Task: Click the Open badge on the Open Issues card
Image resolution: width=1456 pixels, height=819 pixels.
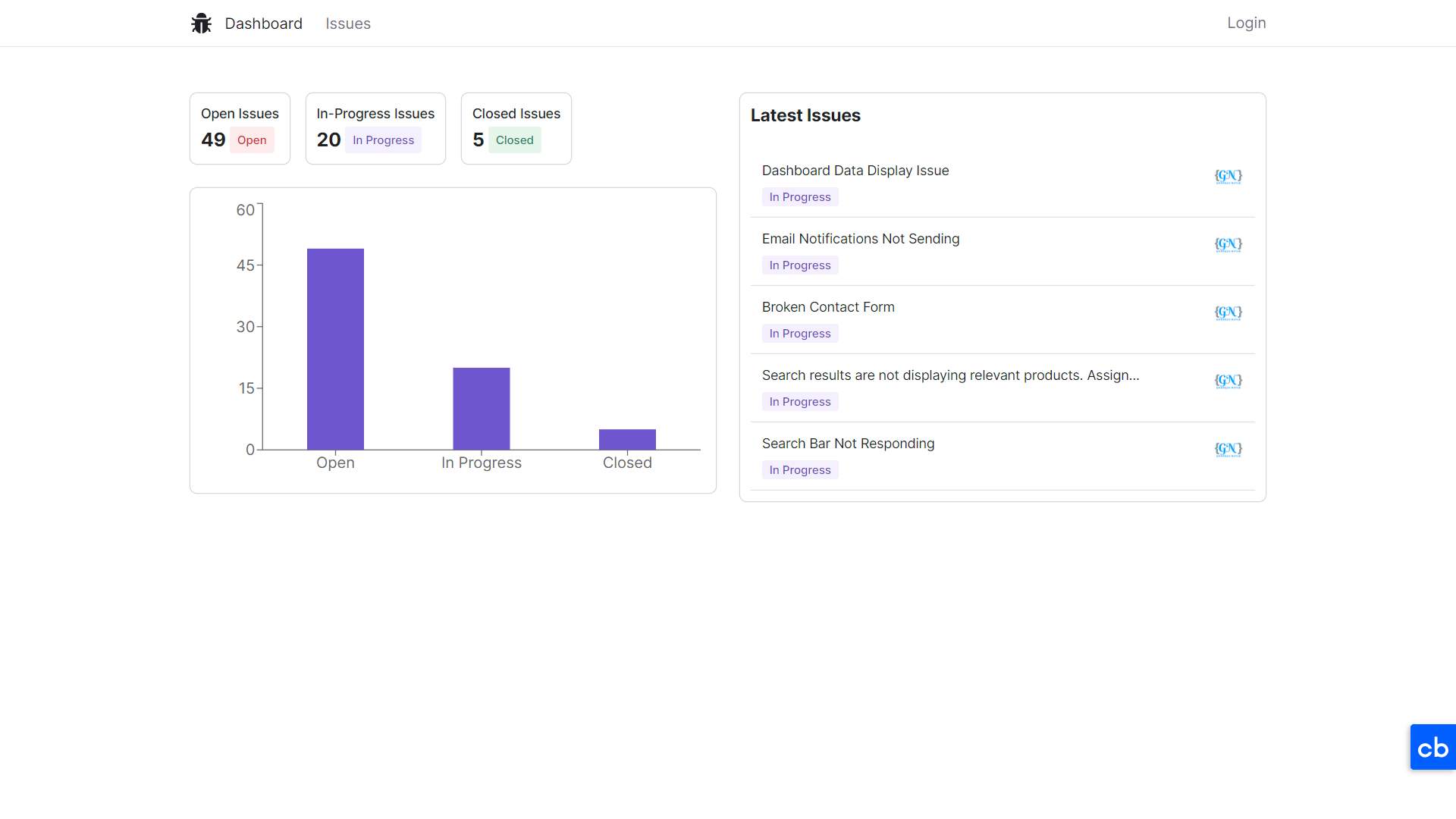Action: 251,140
